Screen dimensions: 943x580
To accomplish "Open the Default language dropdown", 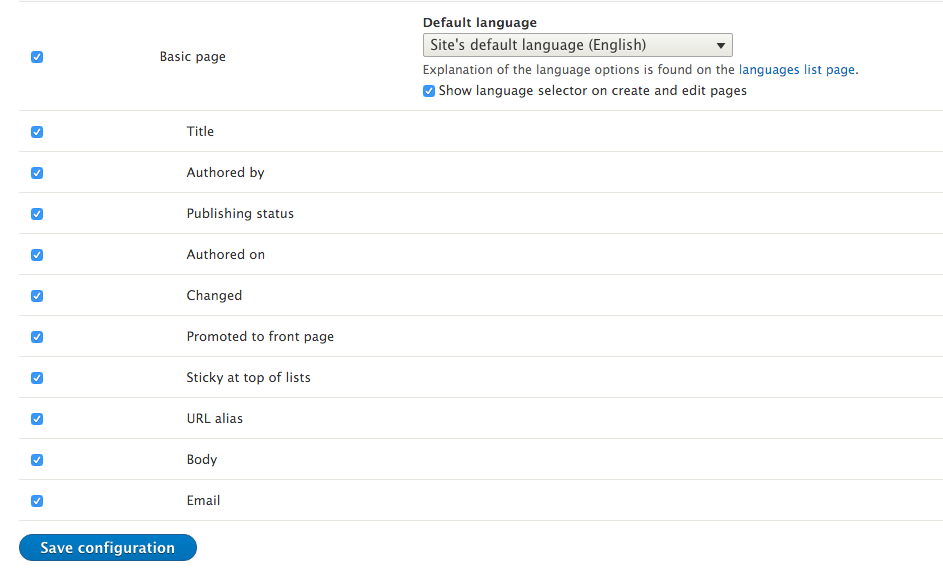I will tap(577, 45).
